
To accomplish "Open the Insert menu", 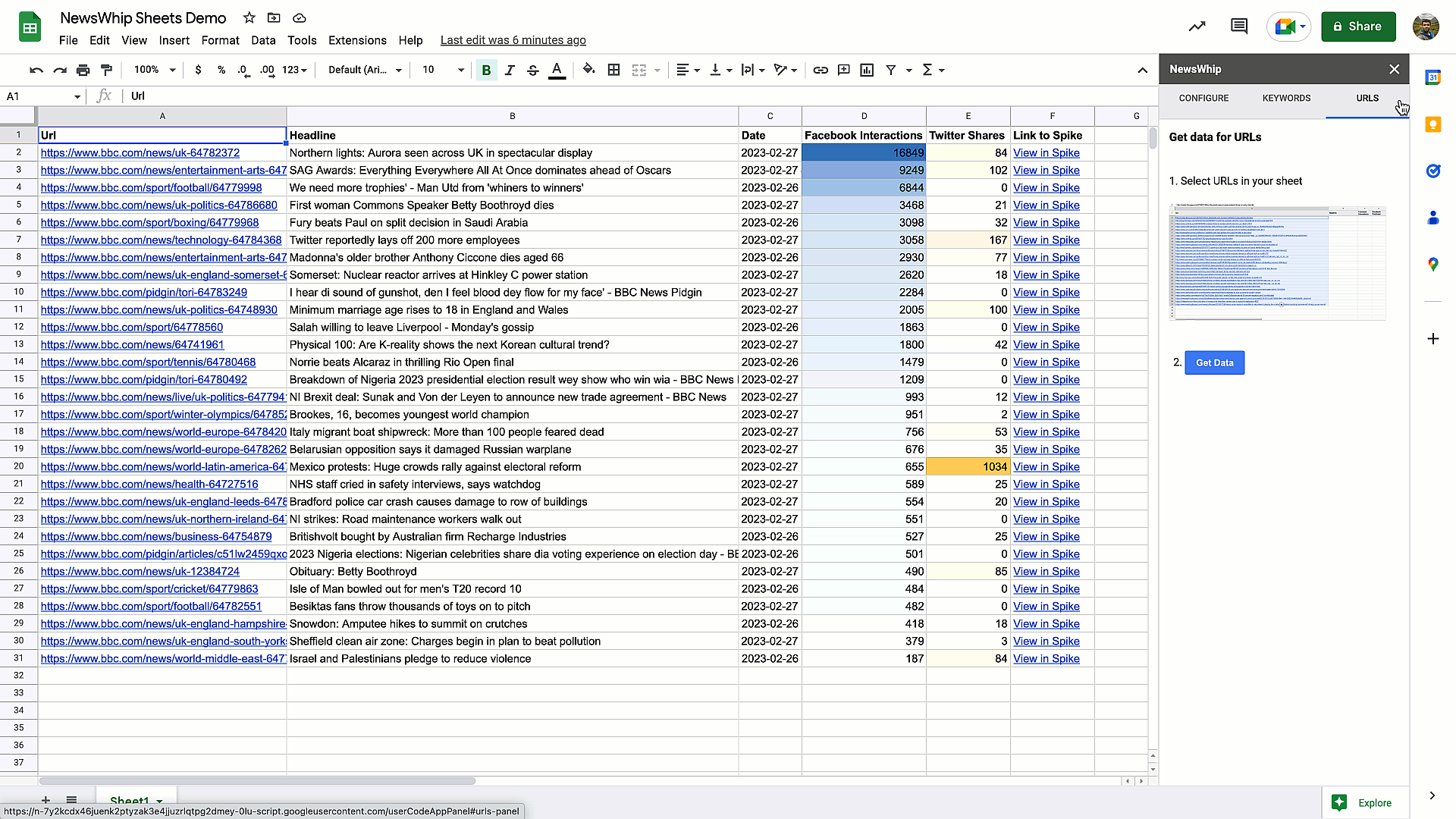I will tap(174, 40).
